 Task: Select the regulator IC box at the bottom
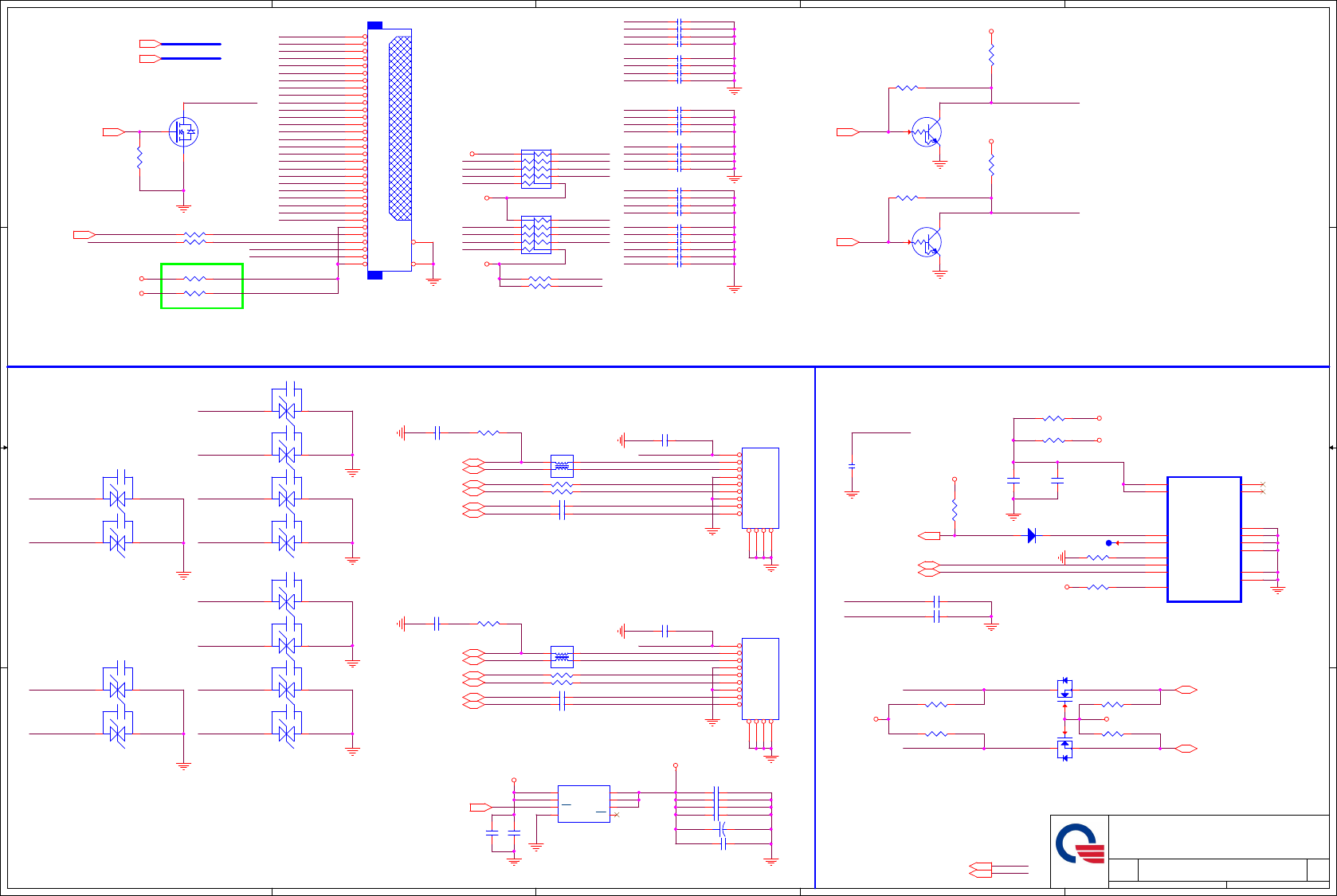[584, 804]
